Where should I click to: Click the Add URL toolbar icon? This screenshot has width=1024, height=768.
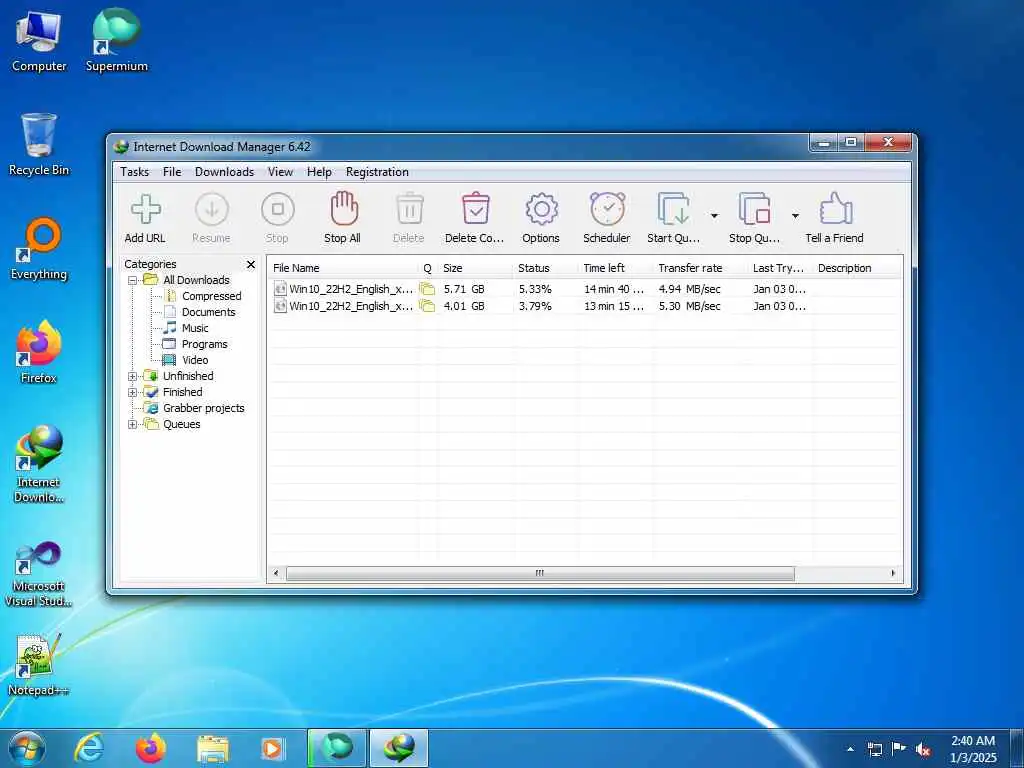145,210
